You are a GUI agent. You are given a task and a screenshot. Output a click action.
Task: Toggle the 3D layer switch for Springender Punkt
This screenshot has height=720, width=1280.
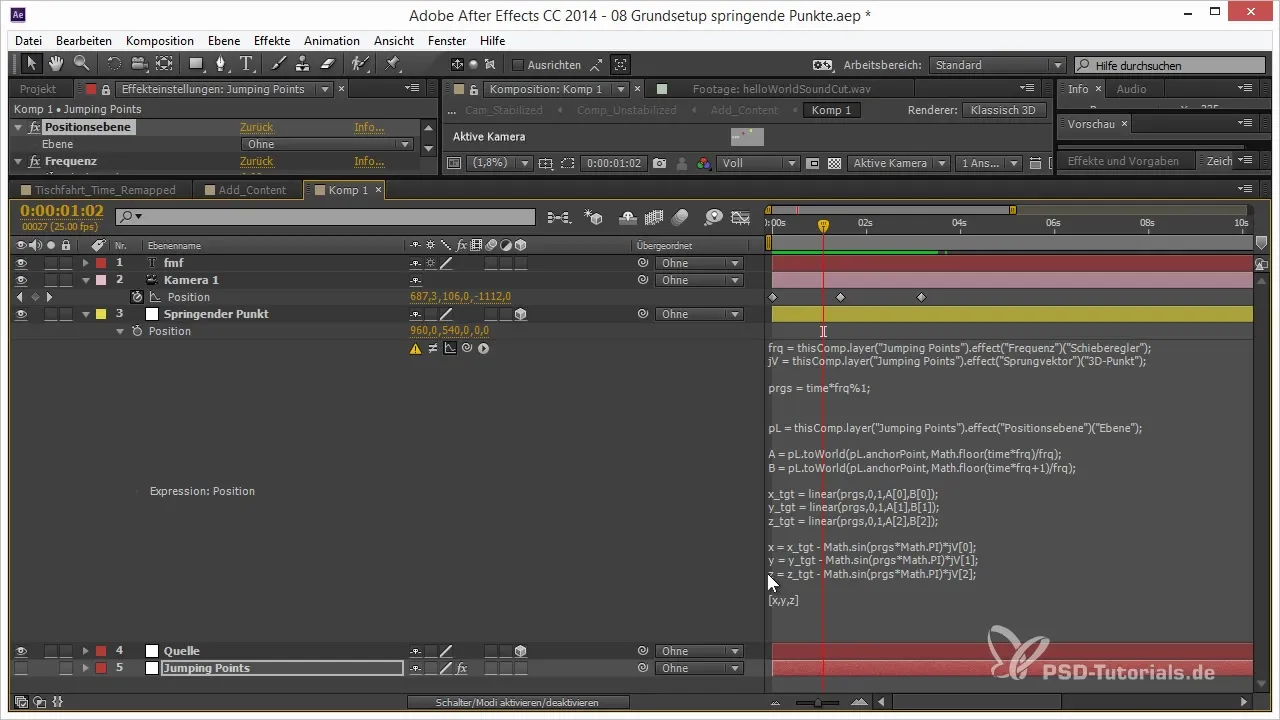521,314
